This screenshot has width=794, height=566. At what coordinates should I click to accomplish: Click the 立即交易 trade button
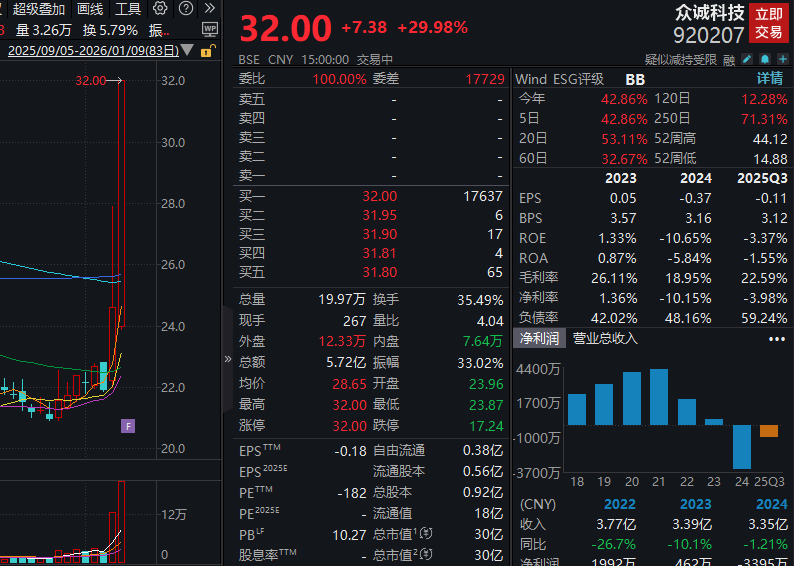click(769, 23)
